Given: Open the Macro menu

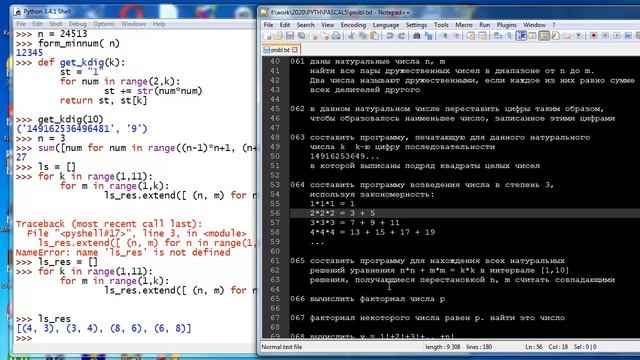Looking at the screenshot, I should [464, 25].
